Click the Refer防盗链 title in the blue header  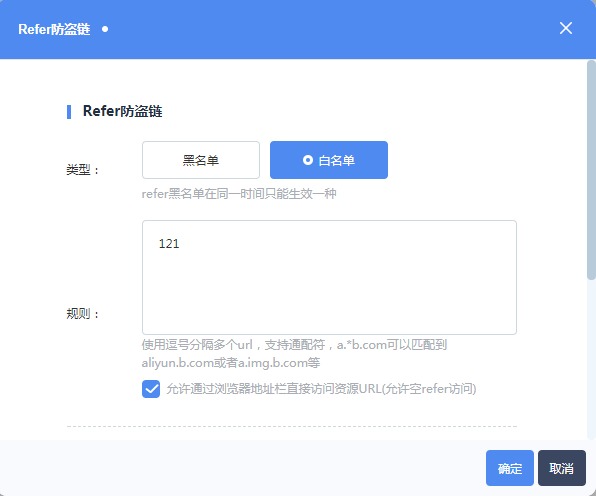click(x=54, y=29)
